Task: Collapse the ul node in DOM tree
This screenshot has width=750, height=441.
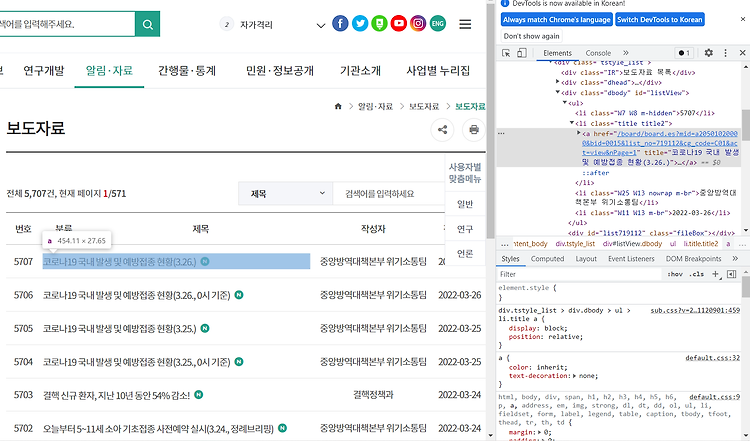Action: tap(565, 102)
